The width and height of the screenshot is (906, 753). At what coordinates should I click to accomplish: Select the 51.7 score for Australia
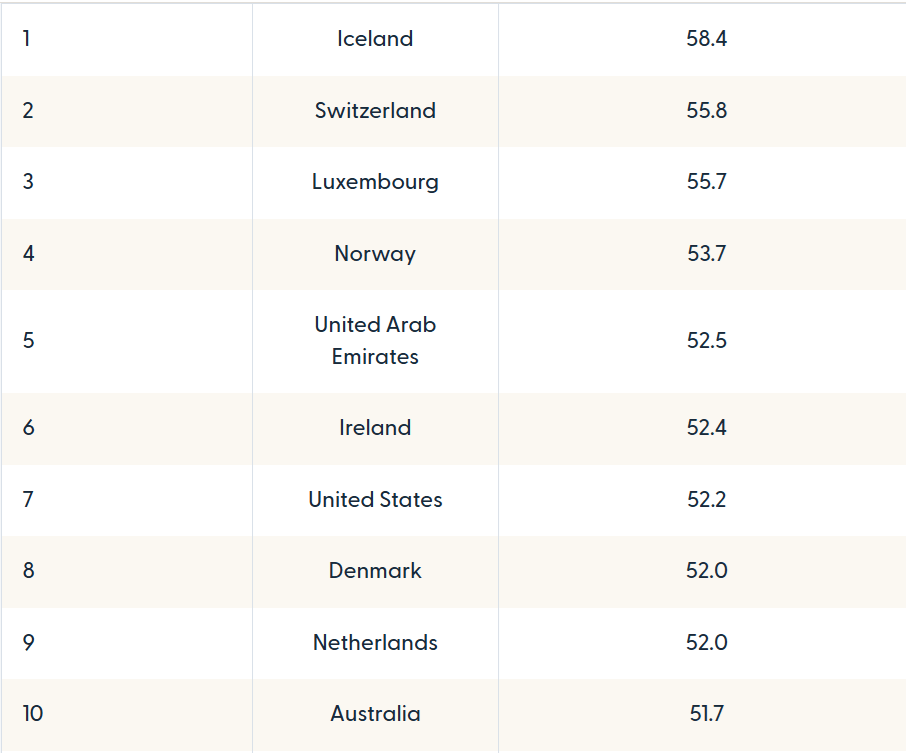pos(706,714)
